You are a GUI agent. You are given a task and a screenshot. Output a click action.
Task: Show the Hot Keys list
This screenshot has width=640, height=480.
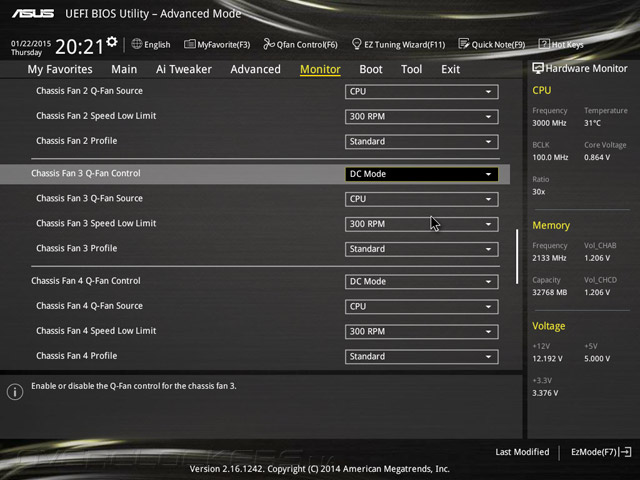[x=561, y=44]
